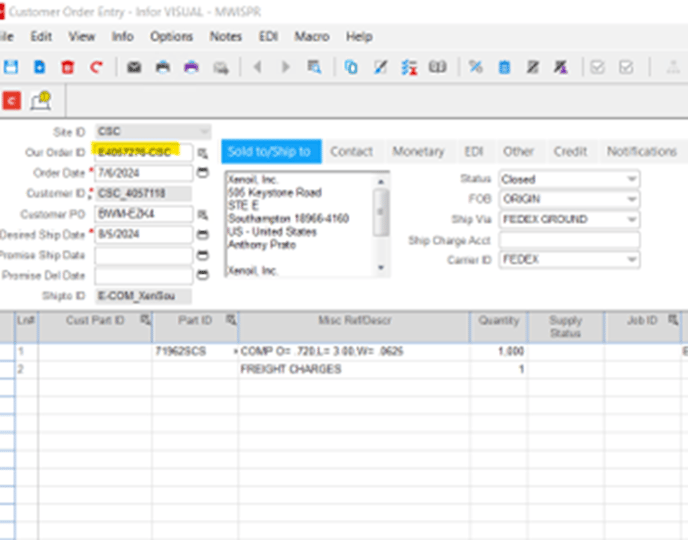The width and height of the screenshot is (688, 540).
Task: Click the pencil edit icon in toolbar
Action: click(x=380, y=67)
